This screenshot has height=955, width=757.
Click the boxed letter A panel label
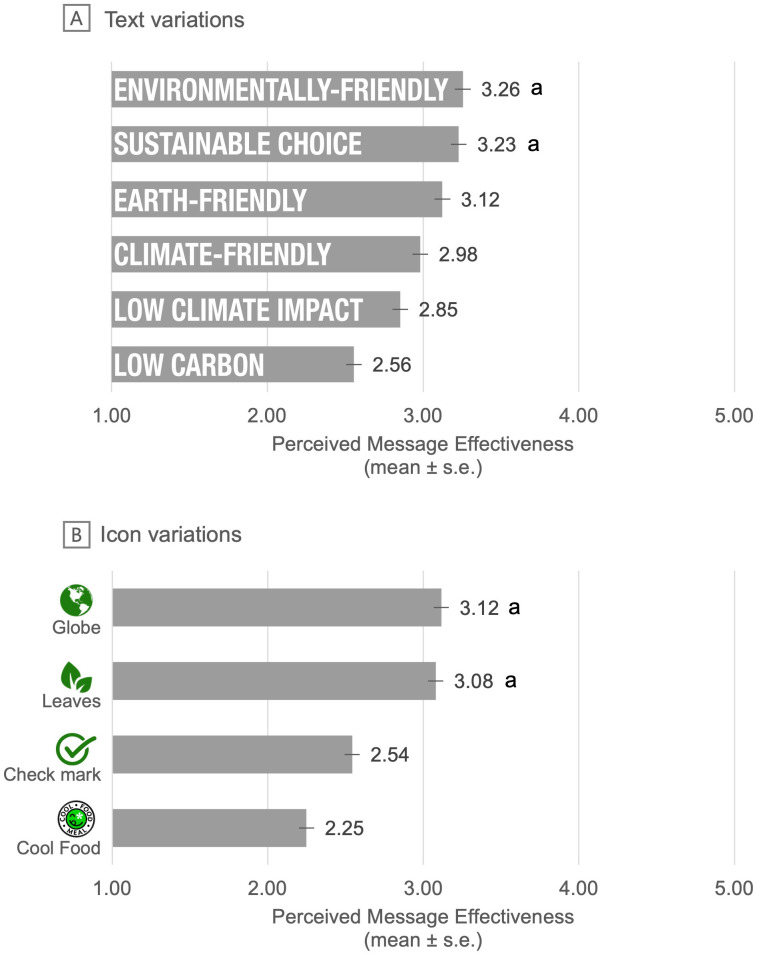click(x=77, y=18)
